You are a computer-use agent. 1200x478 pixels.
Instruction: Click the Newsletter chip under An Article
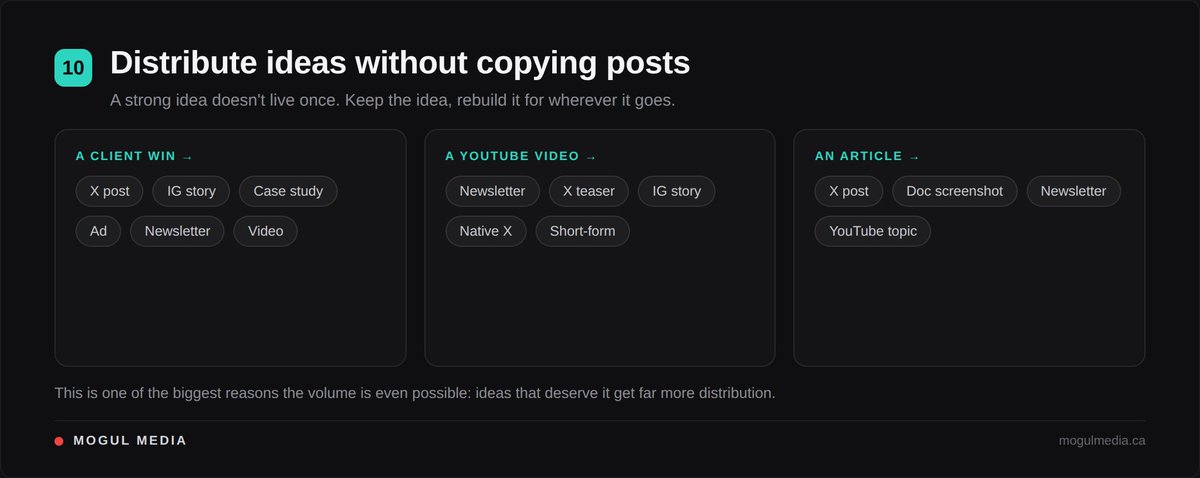(1074, 191)
